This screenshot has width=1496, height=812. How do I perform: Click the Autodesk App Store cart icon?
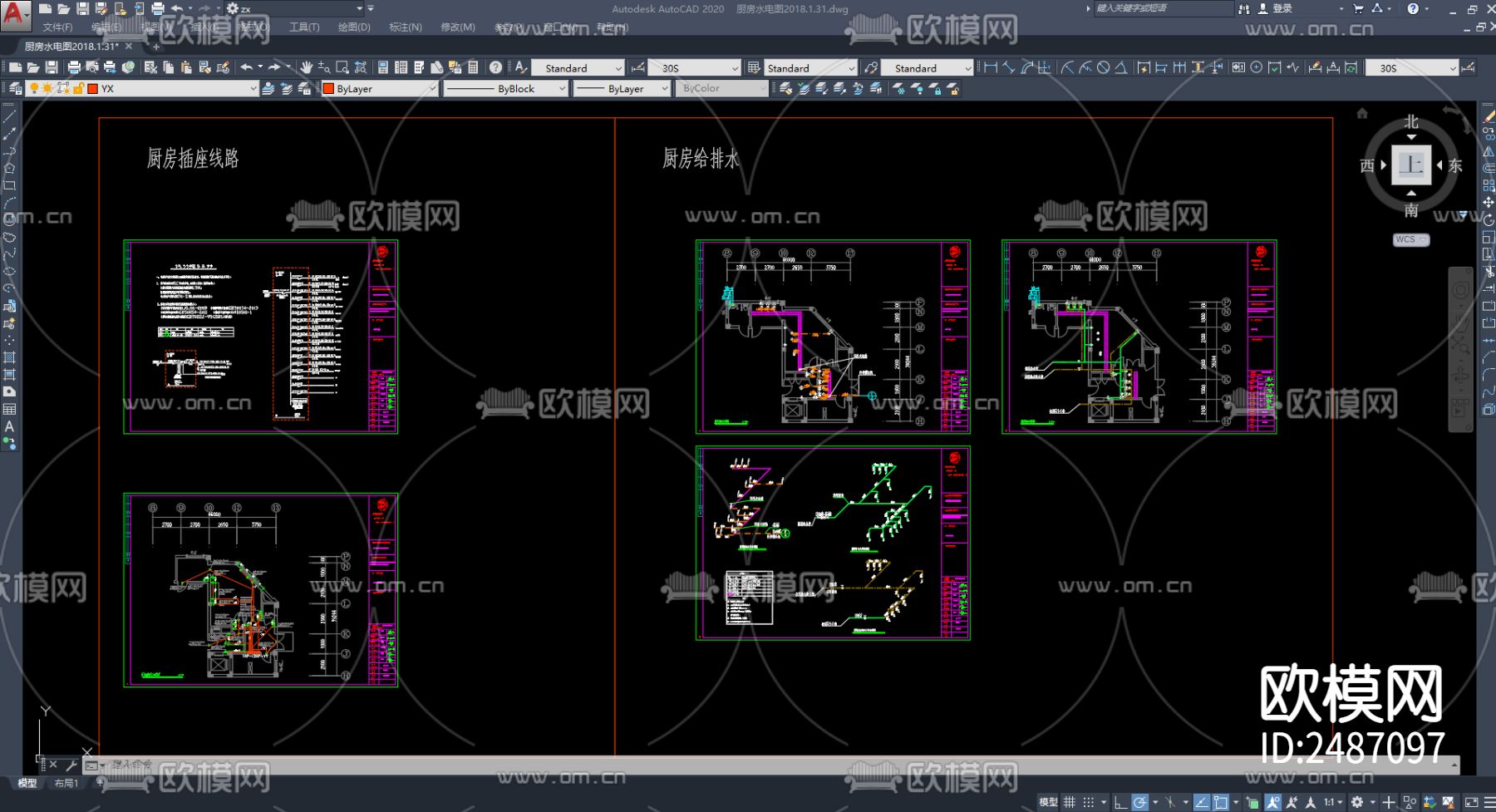click(x=1358, y=8)
